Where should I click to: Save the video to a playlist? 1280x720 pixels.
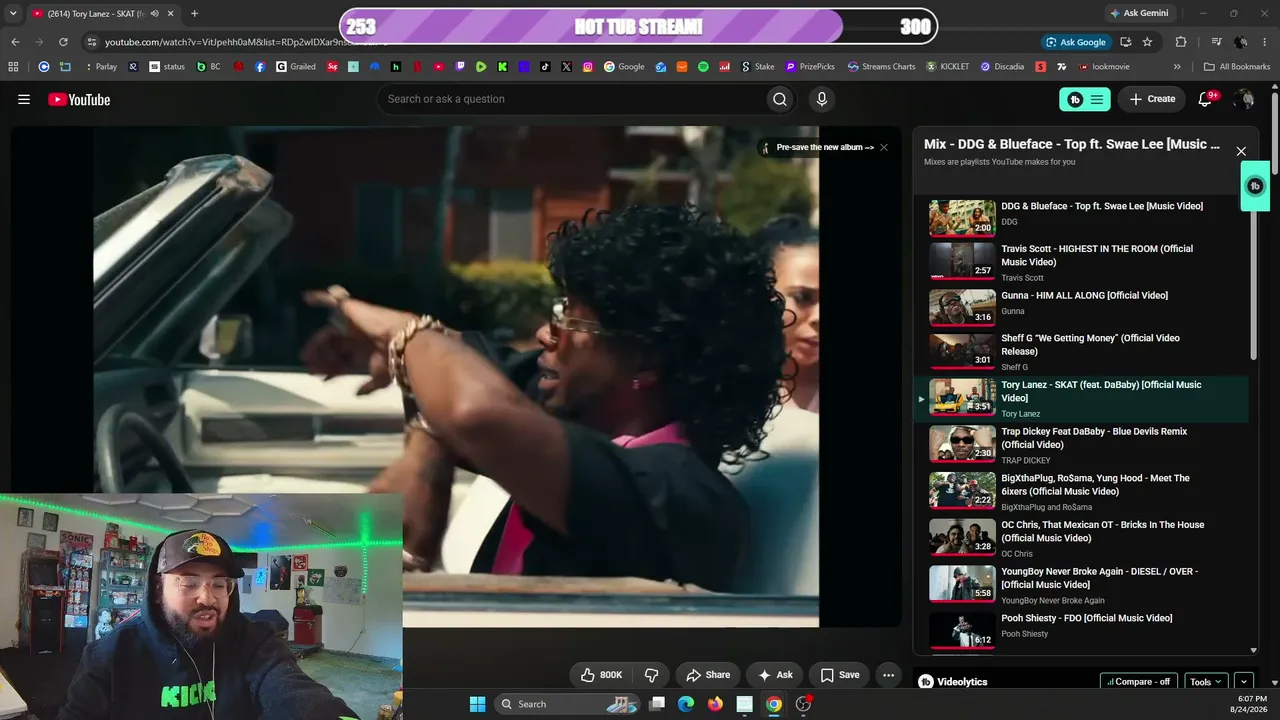840,675
